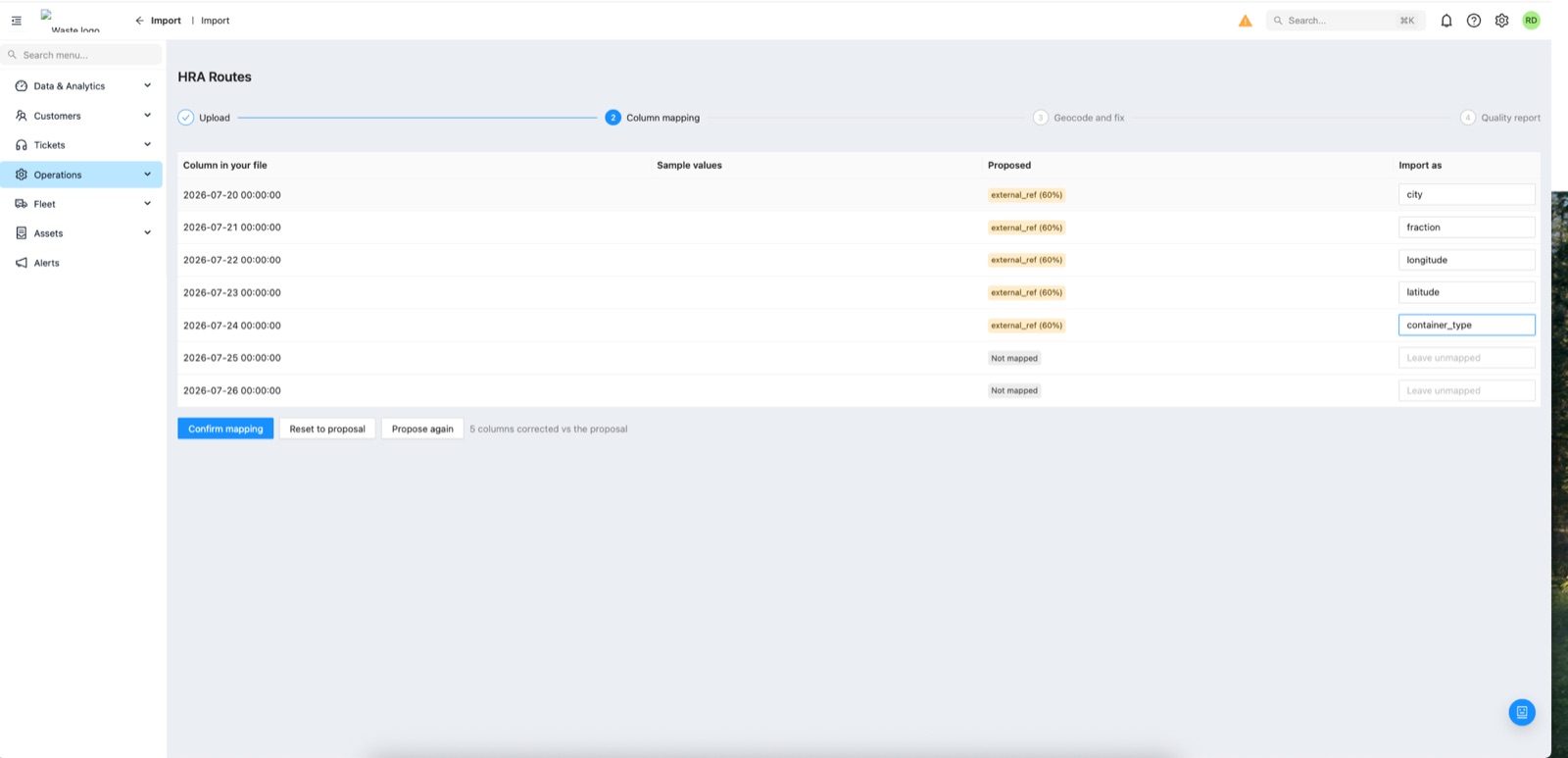The image size is (1568, 758).
Task: Open the RD user avatar menu
Action: 1531,21
